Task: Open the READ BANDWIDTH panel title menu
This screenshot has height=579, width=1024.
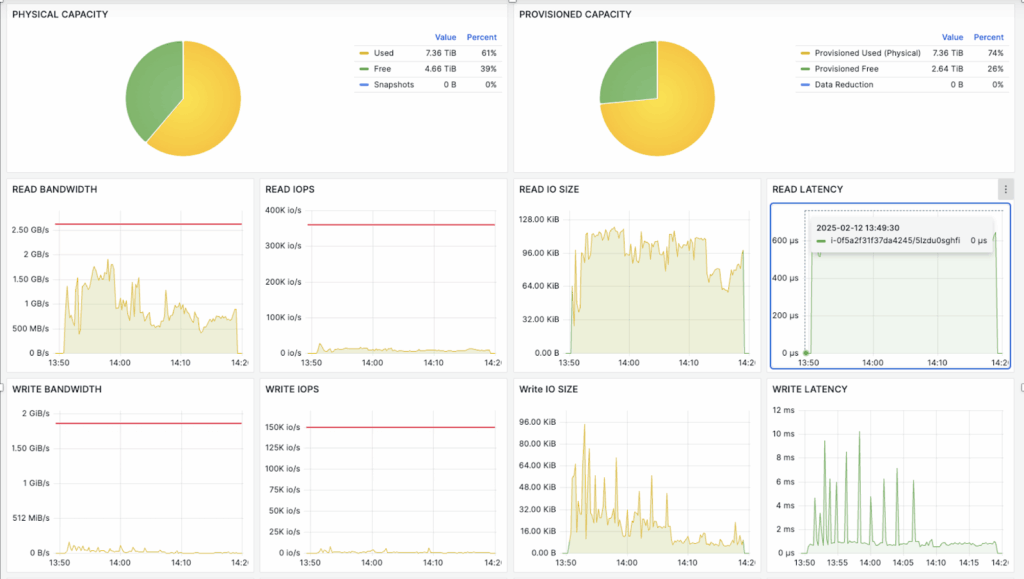Action: click(x=55, y=189)
